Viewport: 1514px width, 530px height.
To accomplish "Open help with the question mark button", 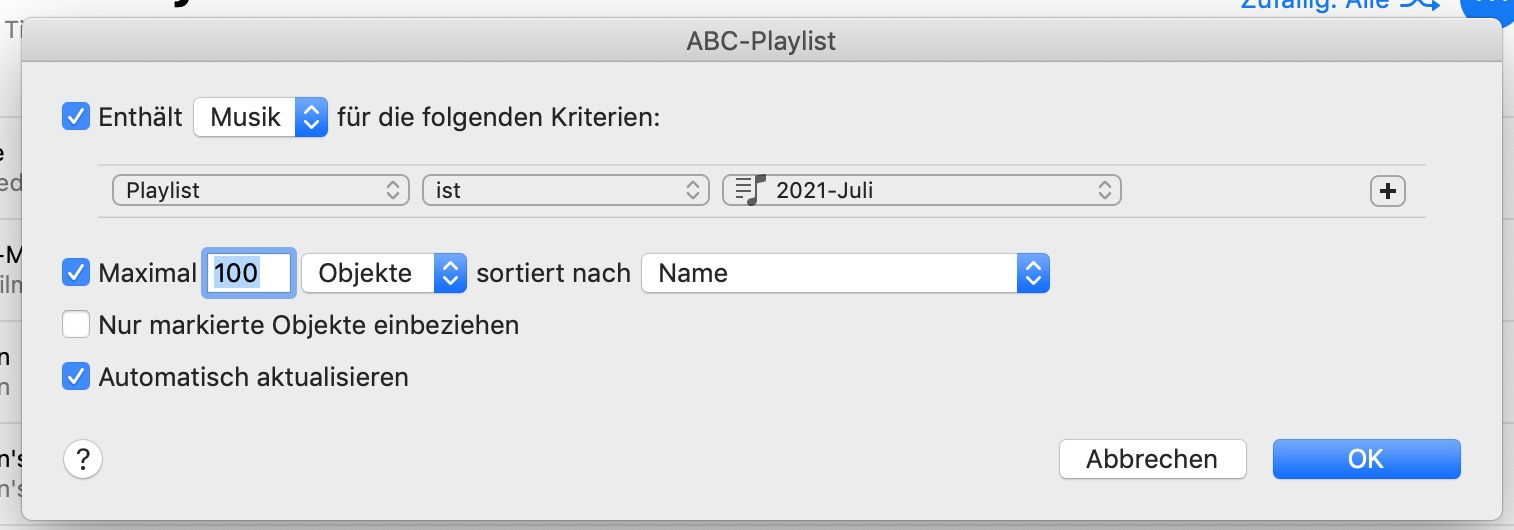I will (83, 459).
